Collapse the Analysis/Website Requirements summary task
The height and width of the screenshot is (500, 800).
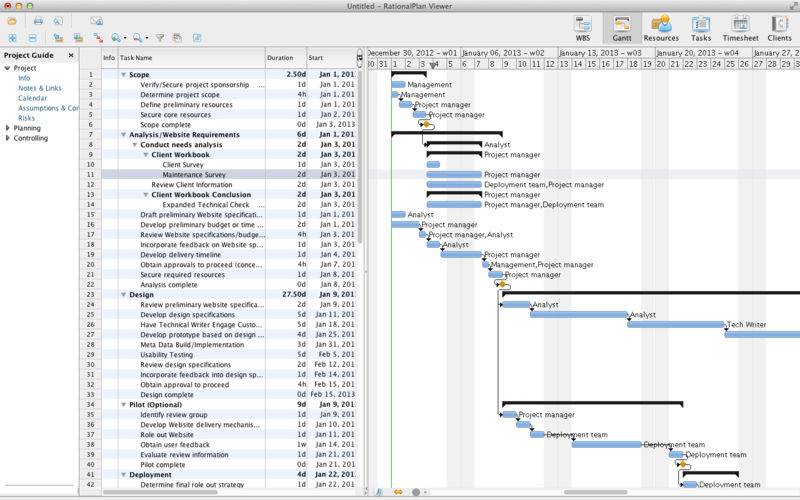tap(123, 135)
